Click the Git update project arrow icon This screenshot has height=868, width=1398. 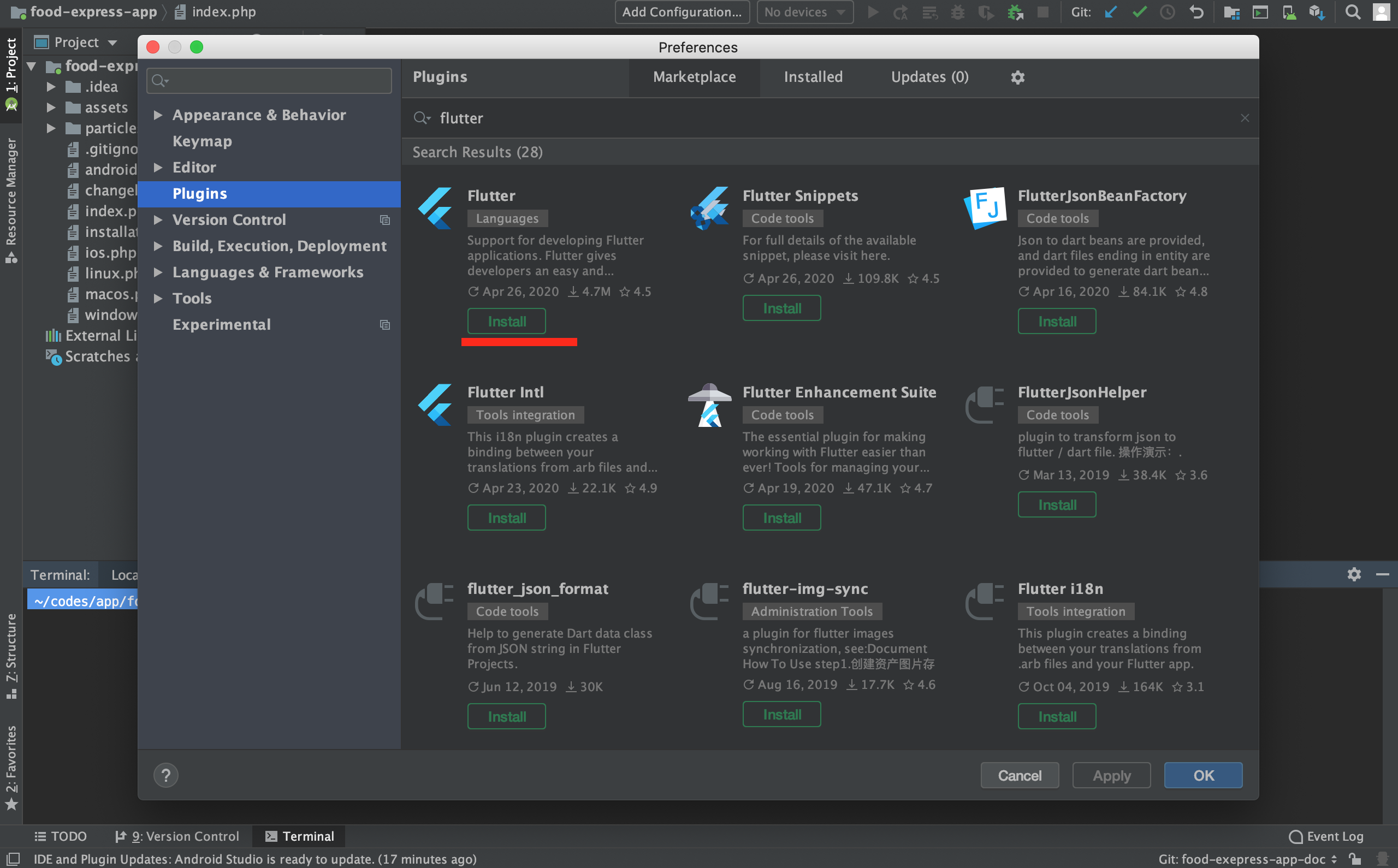coord(1110,12)
